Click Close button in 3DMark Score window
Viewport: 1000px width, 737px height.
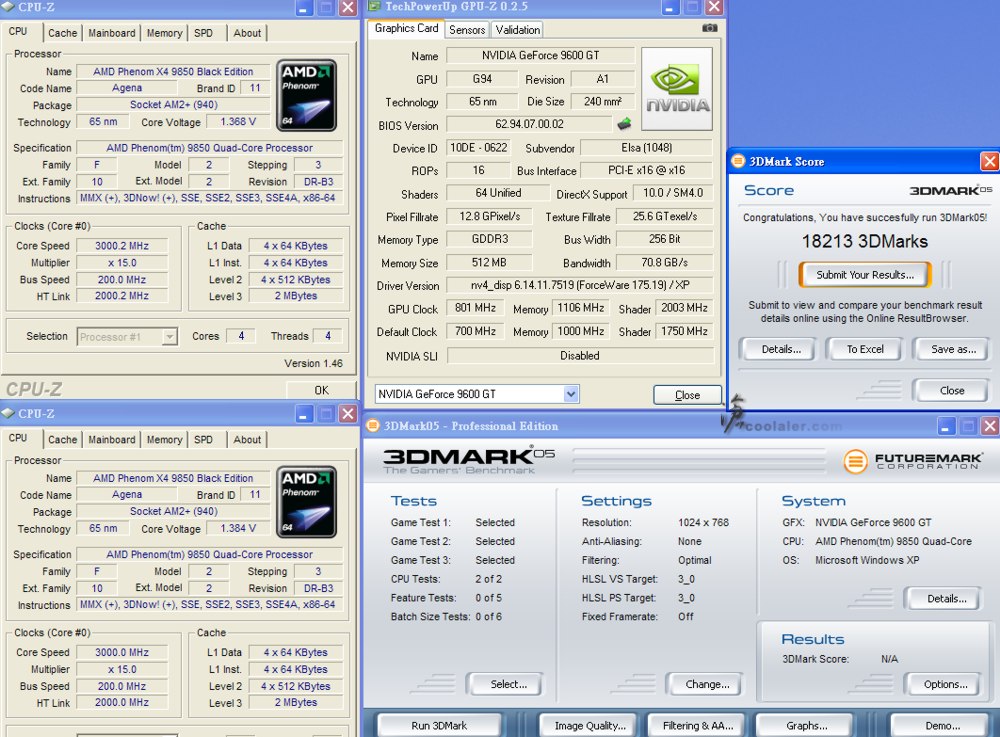(952, 391)
